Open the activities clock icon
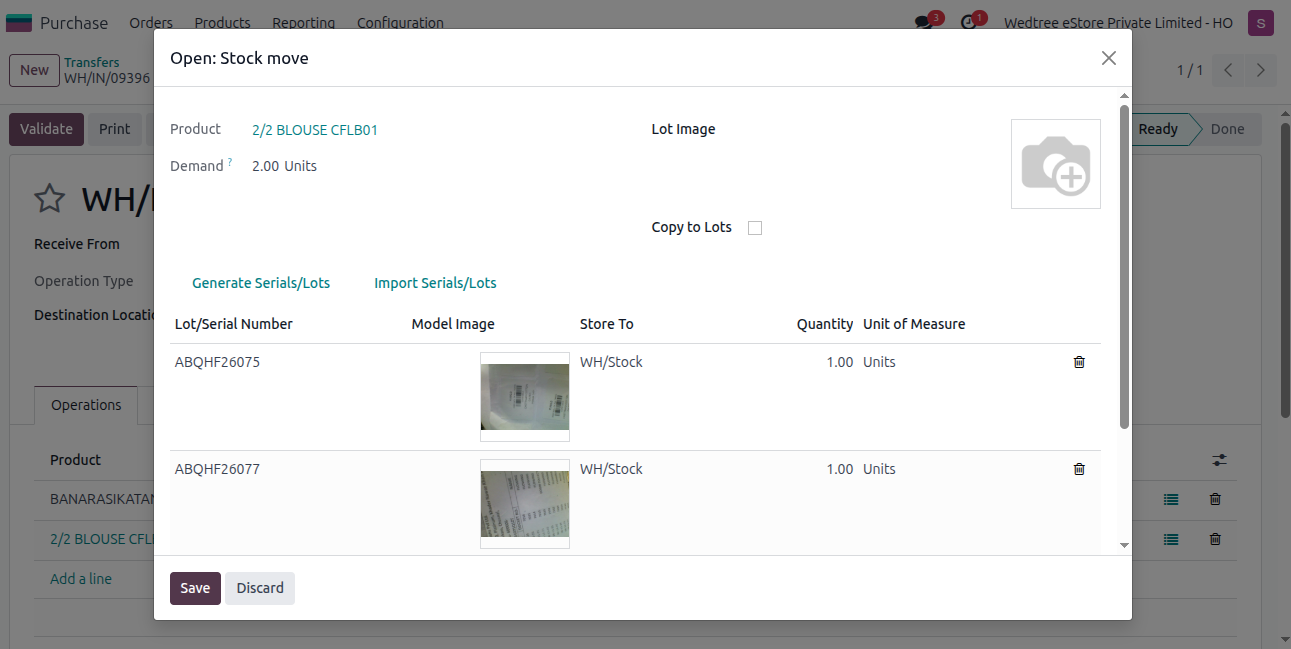The height and width of the screenshot is (649, 1291). (968, 22)
